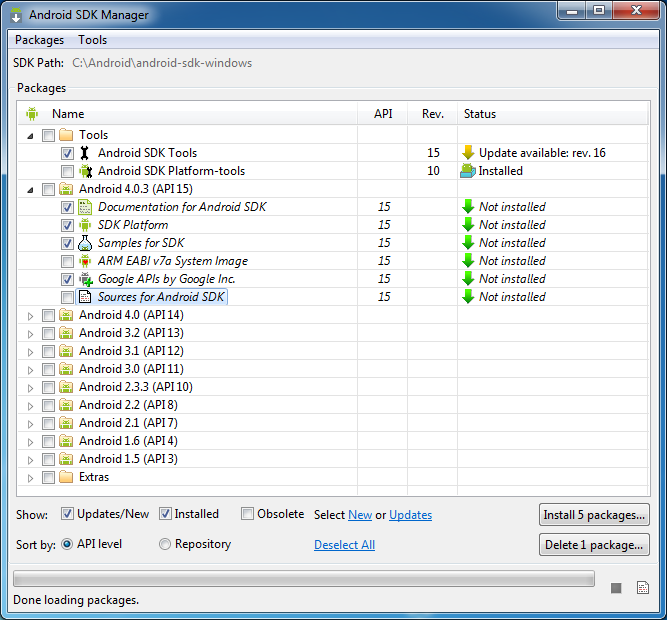Click the New selection link

tap(360, 515)
